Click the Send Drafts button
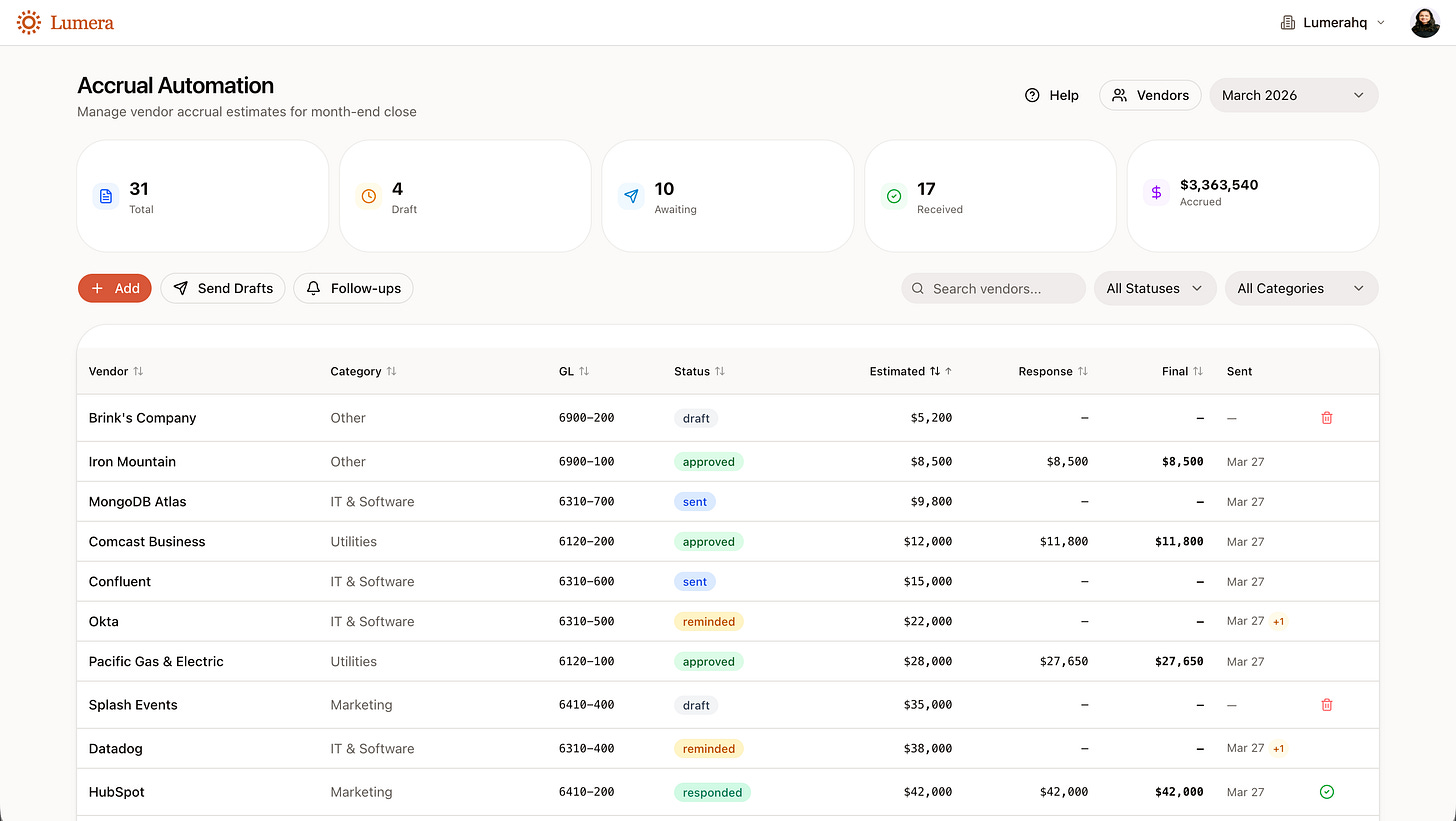This screenshot has height=821, width=1456. 223,288
